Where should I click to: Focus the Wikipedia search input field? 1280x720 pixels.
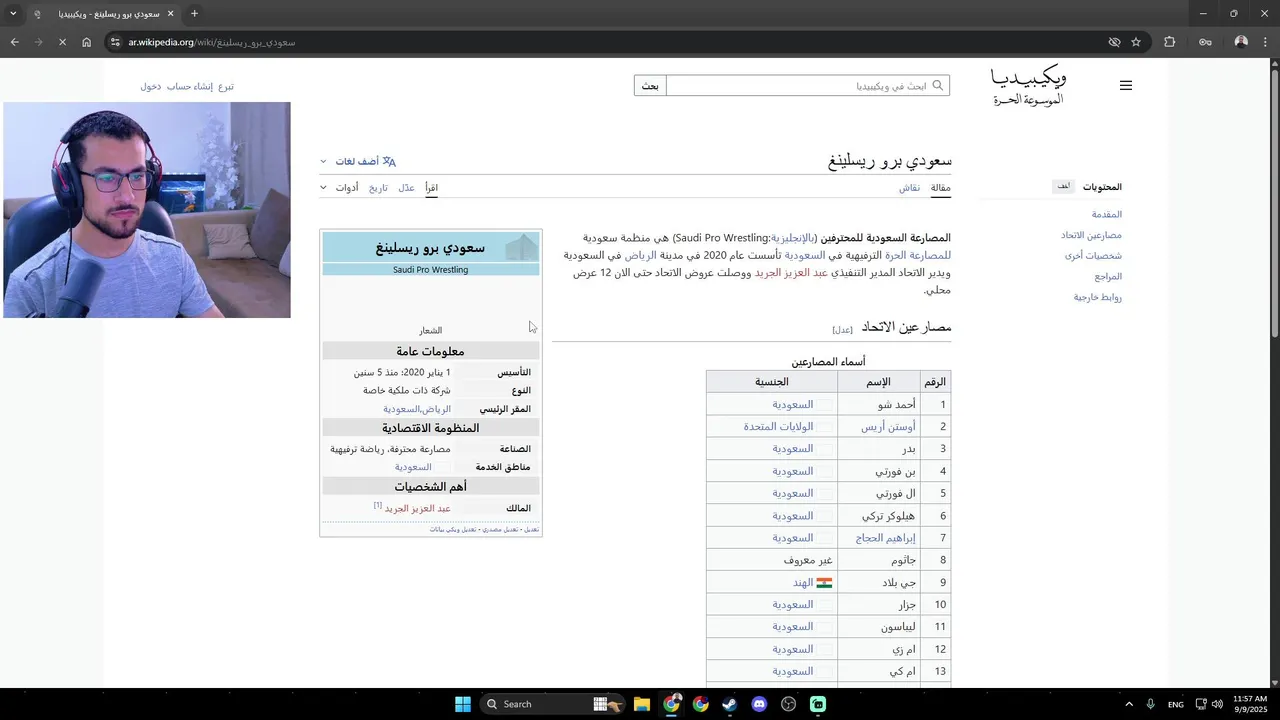click(808, 86)
